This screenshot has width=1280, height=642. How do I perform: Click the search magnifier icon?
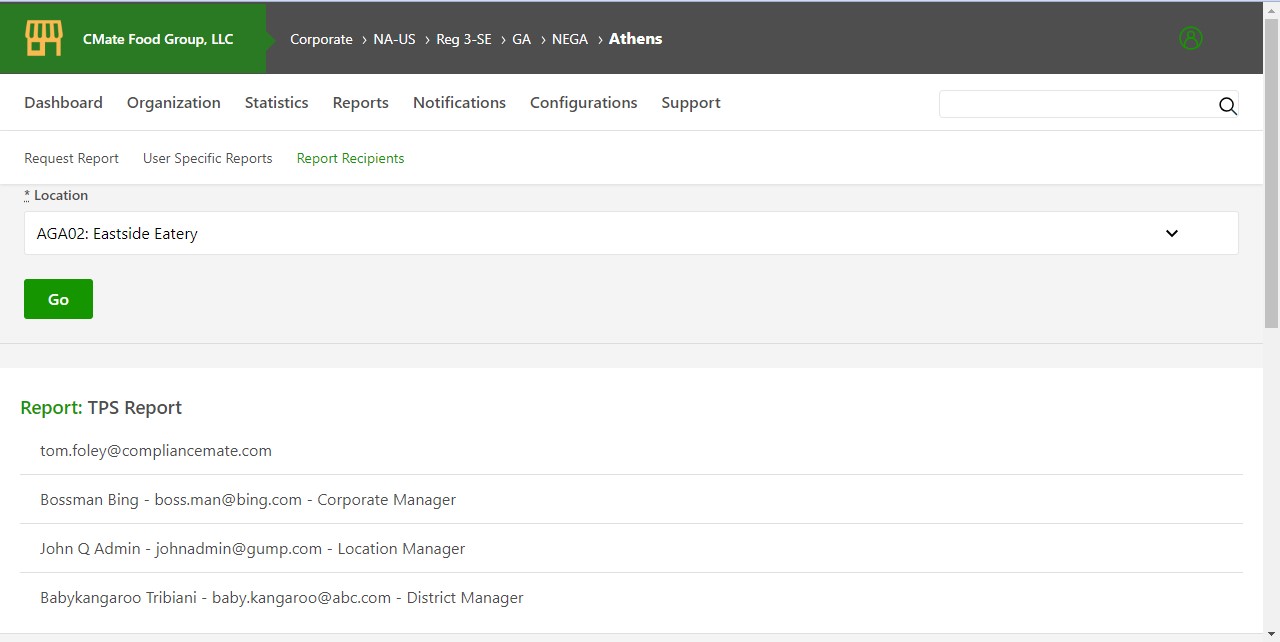[x=1227, y=106]
